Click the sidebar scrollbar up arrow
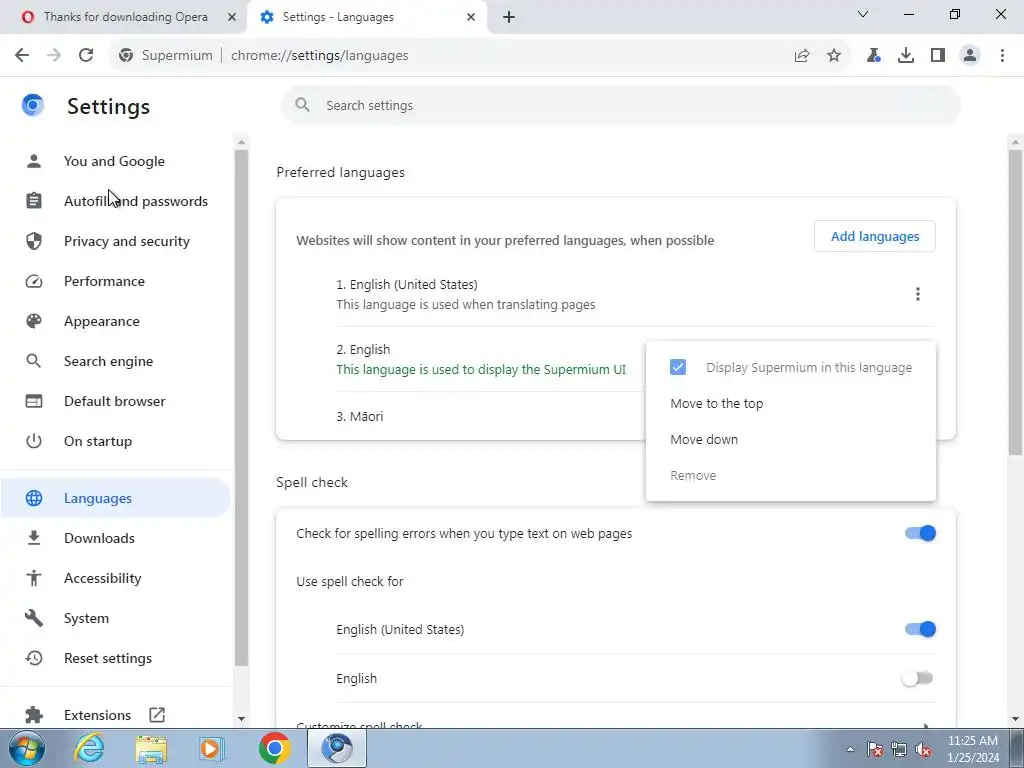Image resolution: width=1024 pixels, height=768 pixels. tap(241, 142)
